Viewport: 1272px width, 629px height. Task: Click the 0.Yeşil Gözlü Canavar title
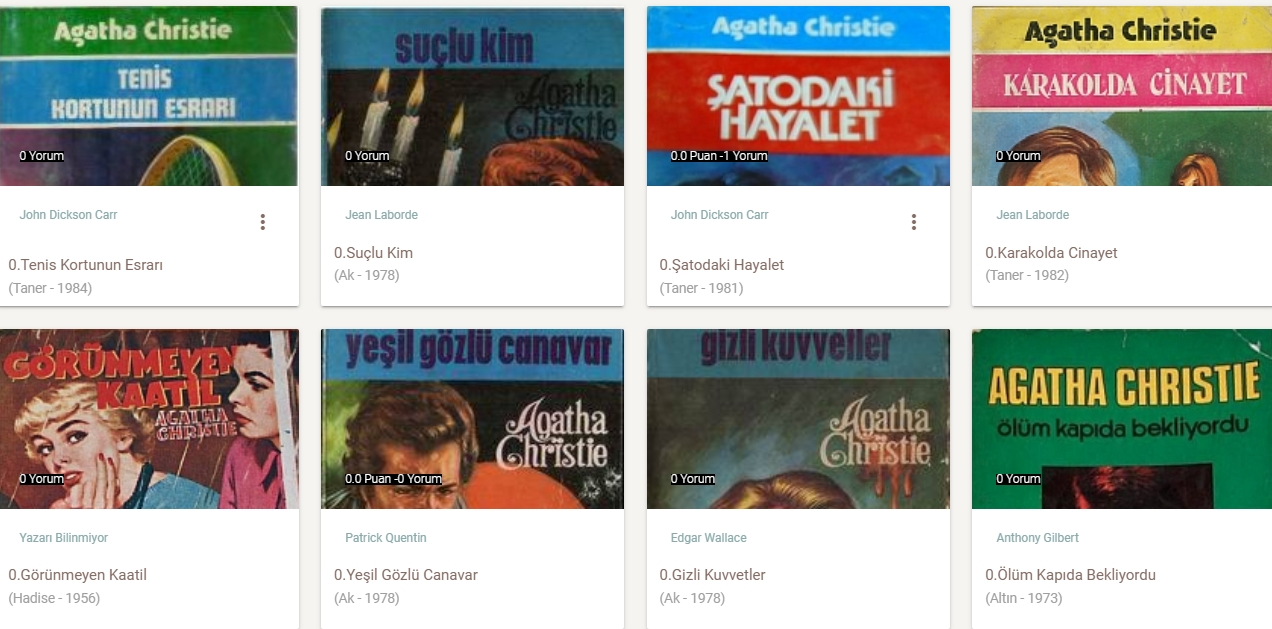406,575
